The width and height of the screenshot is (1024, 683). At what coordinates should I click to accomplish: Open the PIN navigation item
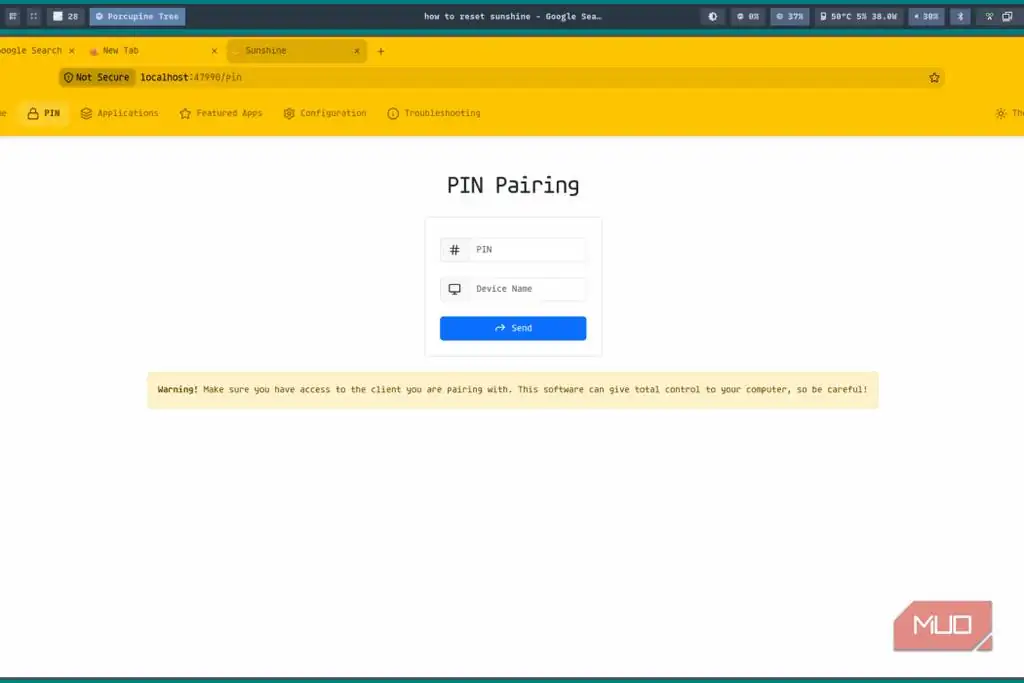[44, 113]
